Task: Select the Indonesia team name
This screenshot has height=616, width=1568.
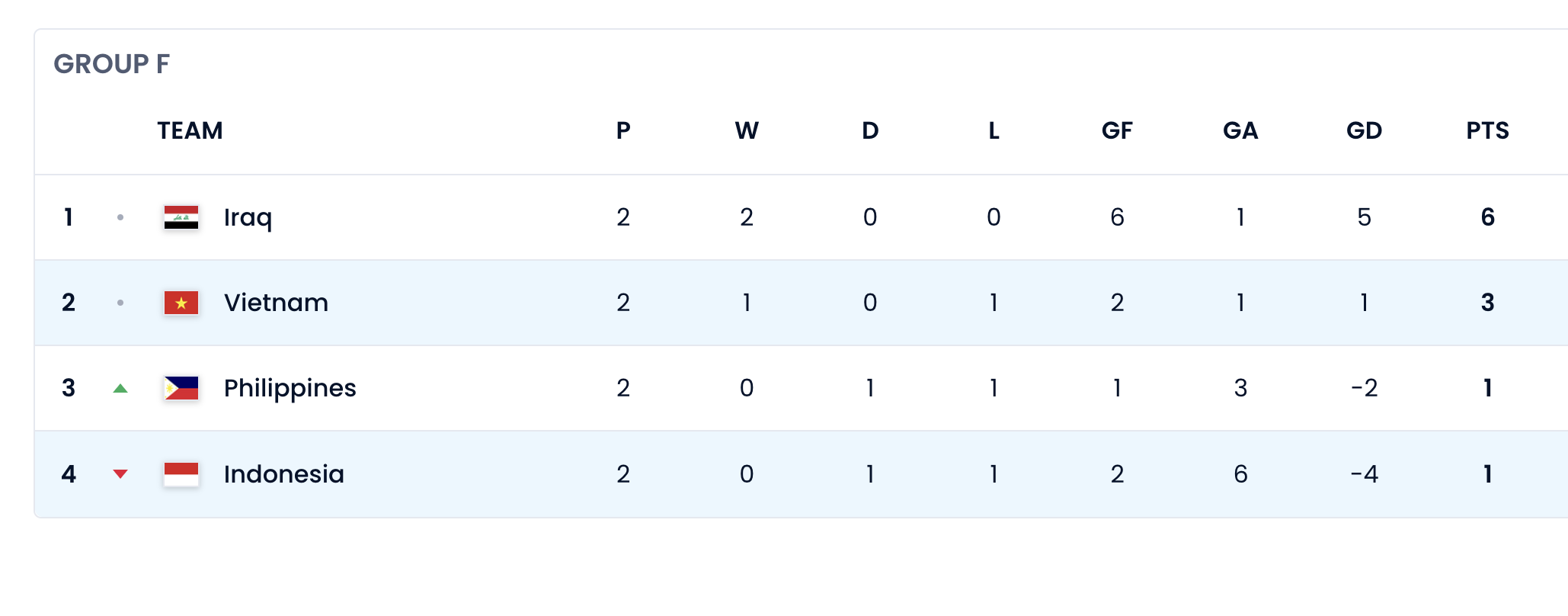Action: (283, 474)
